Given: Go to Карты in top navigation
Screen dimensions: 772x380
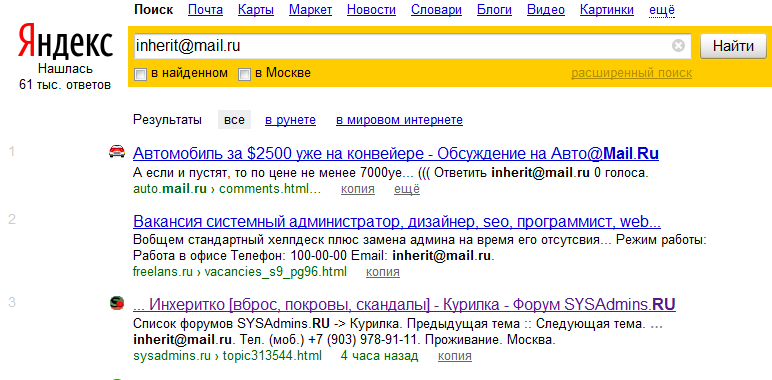Looking at the screenshot, I should coord(256,10).
